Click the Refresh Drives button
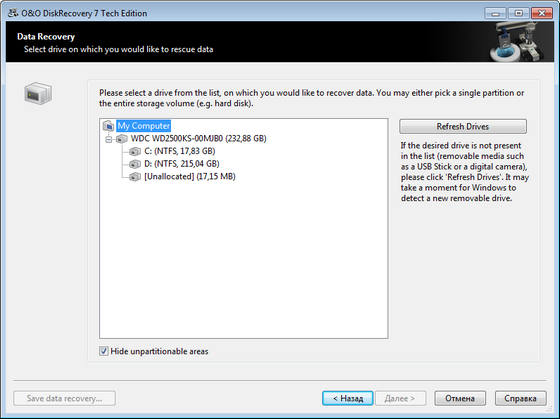The image size is (560, 419). [x=463, y=126]
